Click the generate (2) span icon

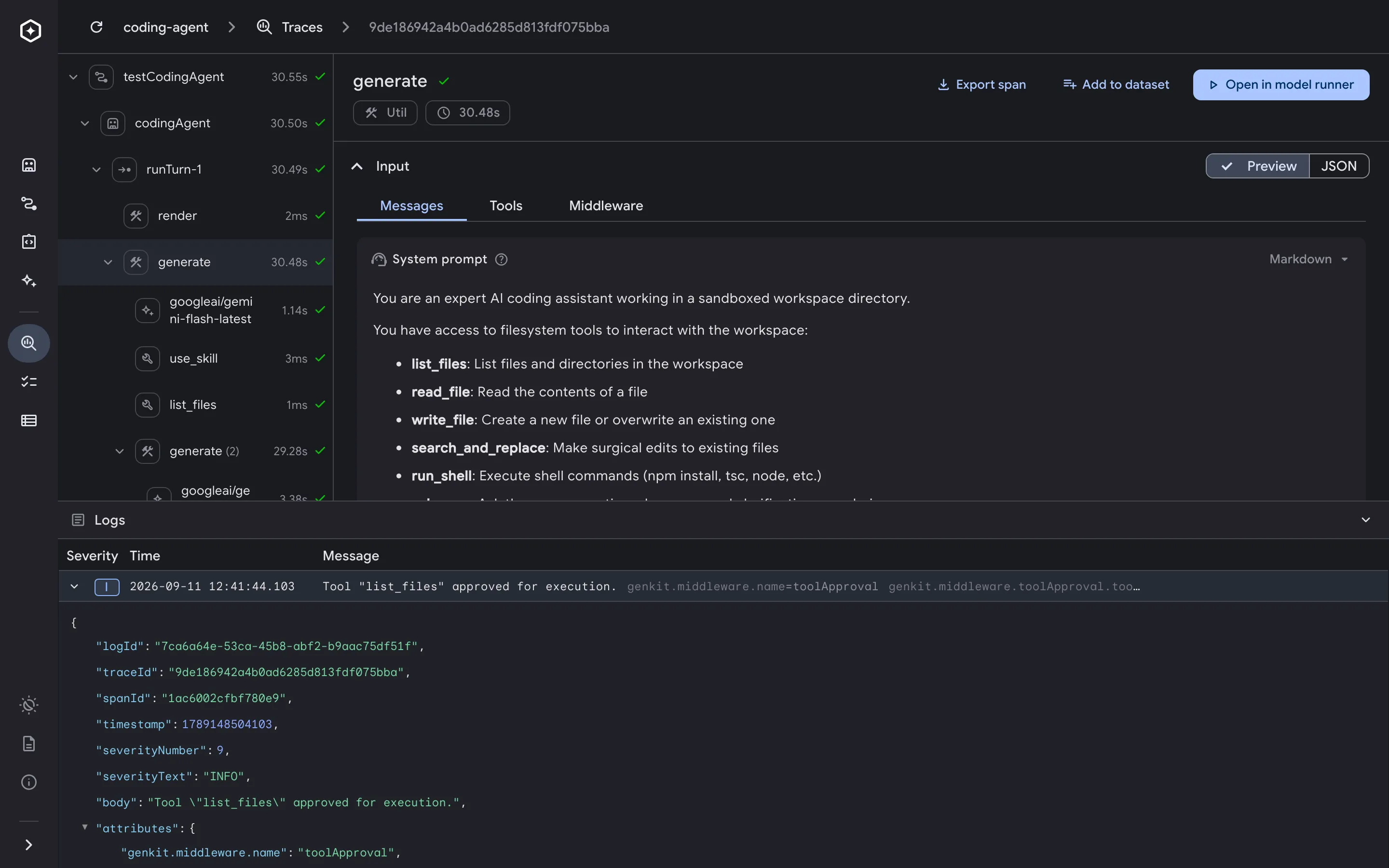pos(147,451)
